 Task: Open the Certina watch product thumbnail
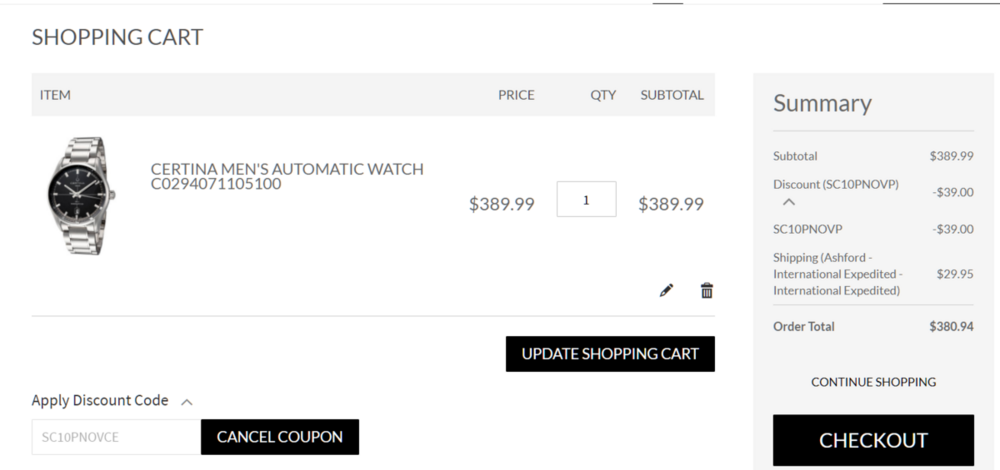pyautogui.click(x=78, y=196)
